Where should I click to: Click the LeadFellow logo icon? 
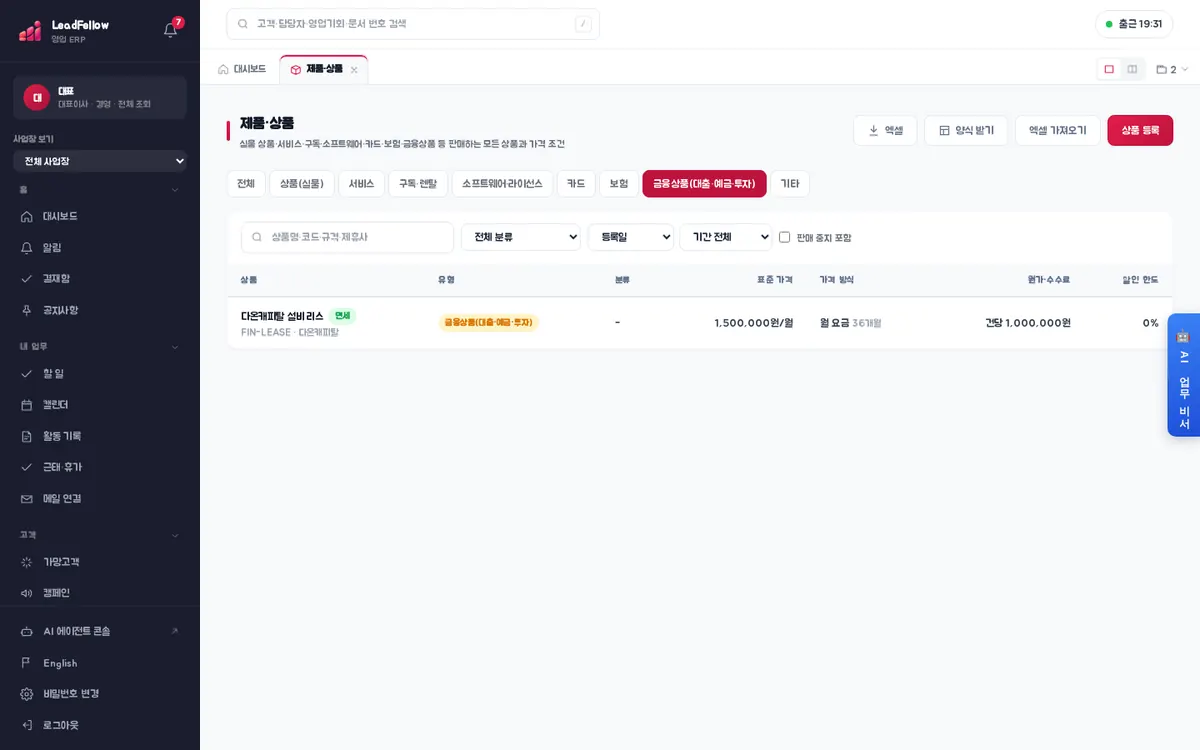click(31, 30)
